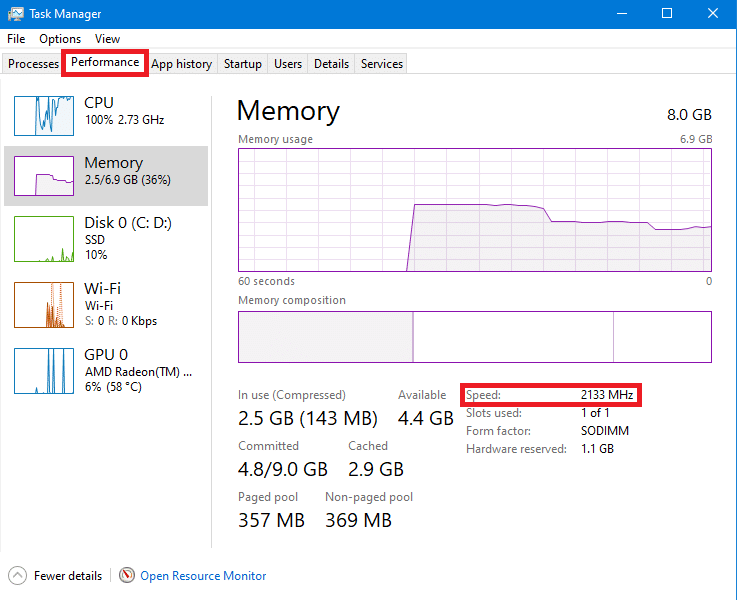The image size is (737, 600).
Task: Collapse view with Fewer details arrow
Action: [x=18, y=576]
